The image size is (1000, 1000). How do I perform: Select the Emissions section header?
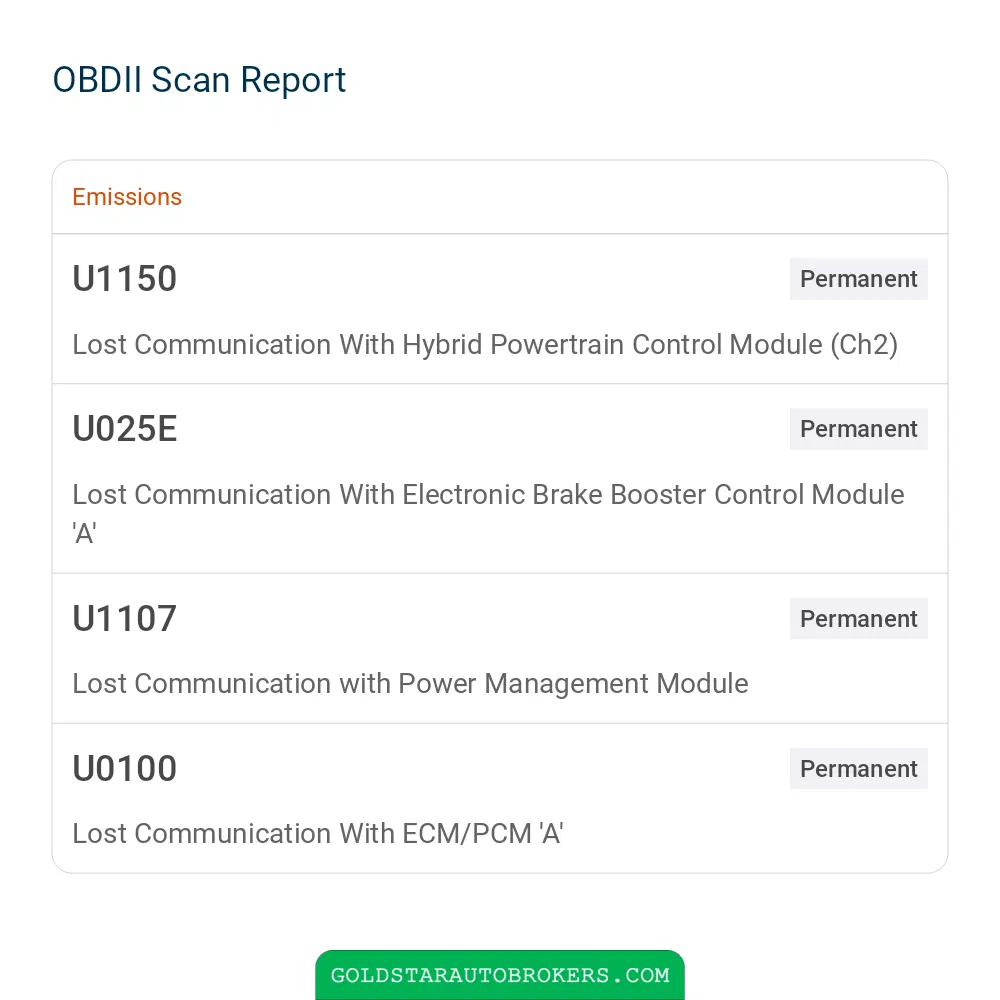[x=127, y=197]
